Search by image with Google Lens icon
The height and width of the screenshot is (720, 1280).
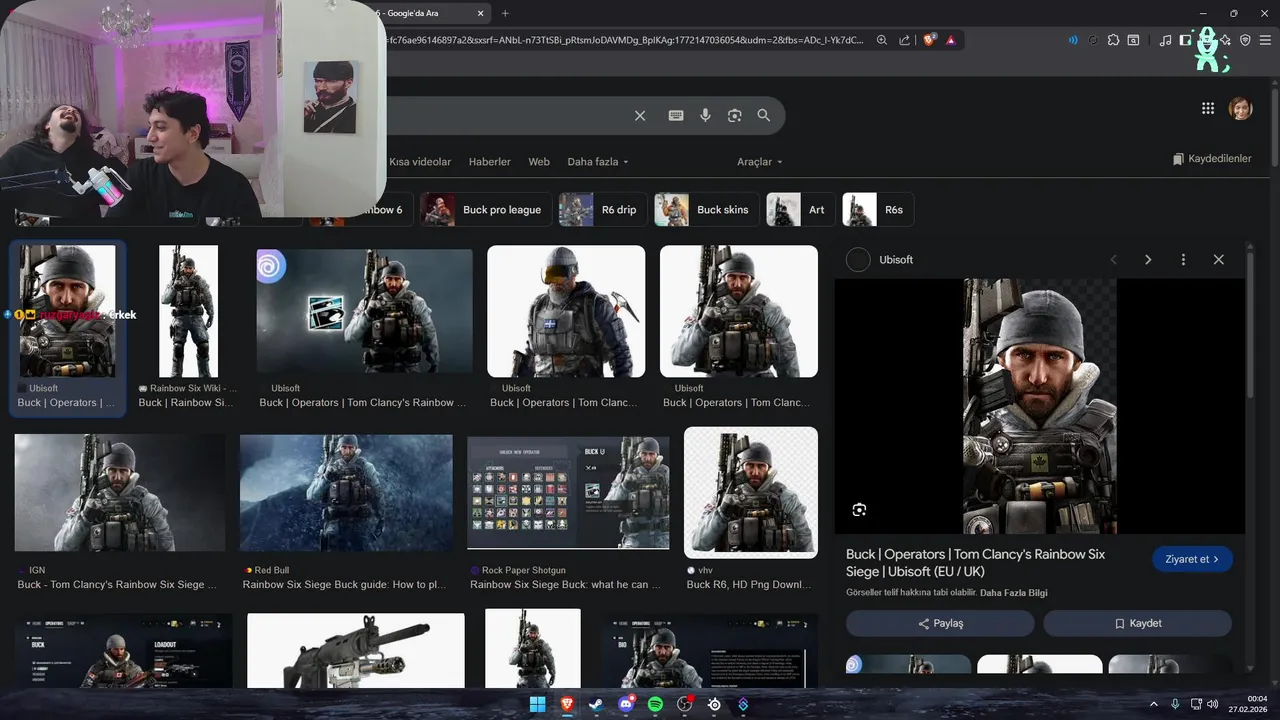pyautogui.click(x=735, y=116)
